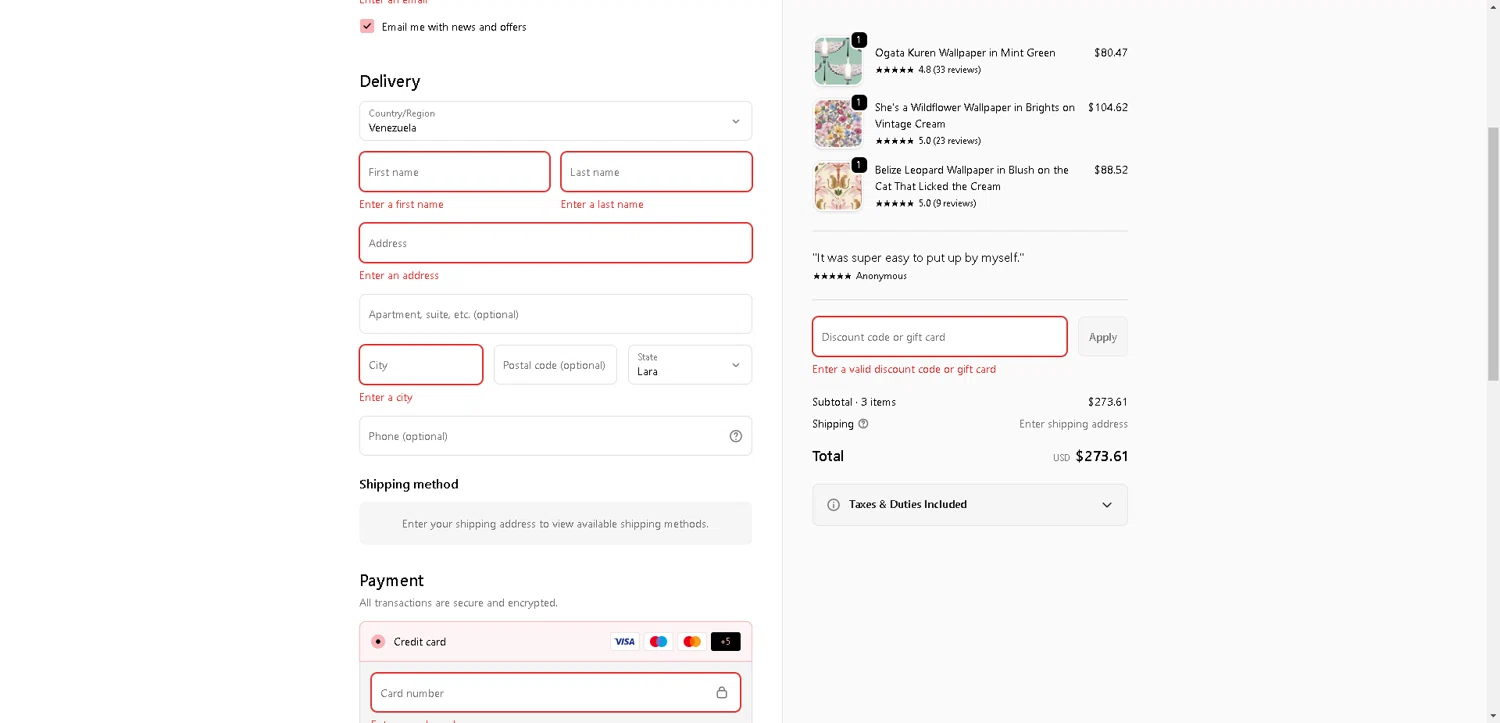This screenshot has height=723, width=1500.
Task: Click the 4.8 (33 reviews) rating text
Action: [949, 70]
